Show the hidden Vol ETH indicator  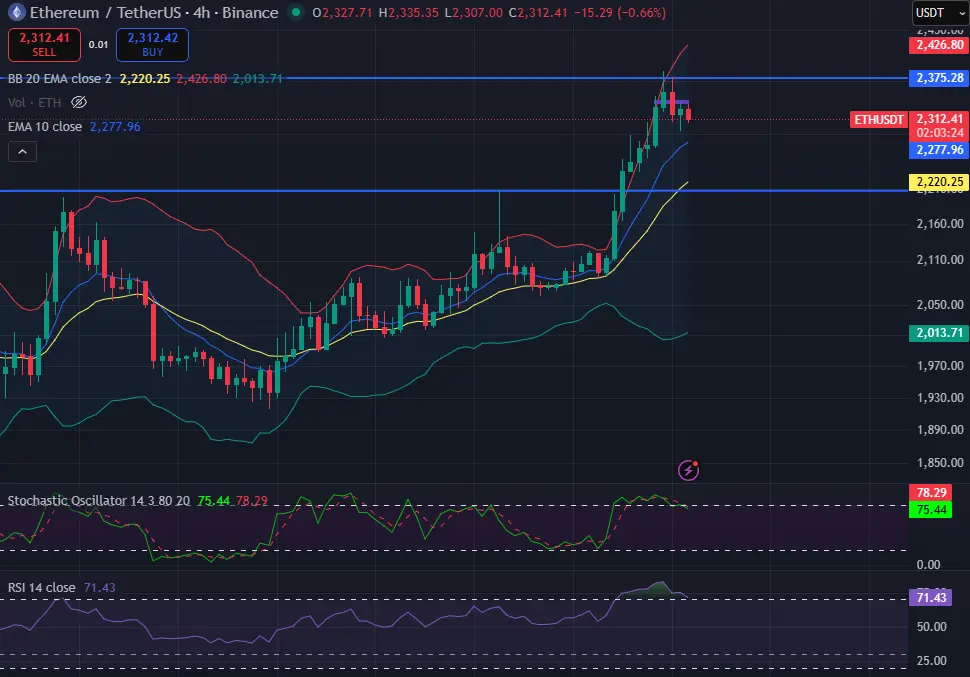[80, 102]
